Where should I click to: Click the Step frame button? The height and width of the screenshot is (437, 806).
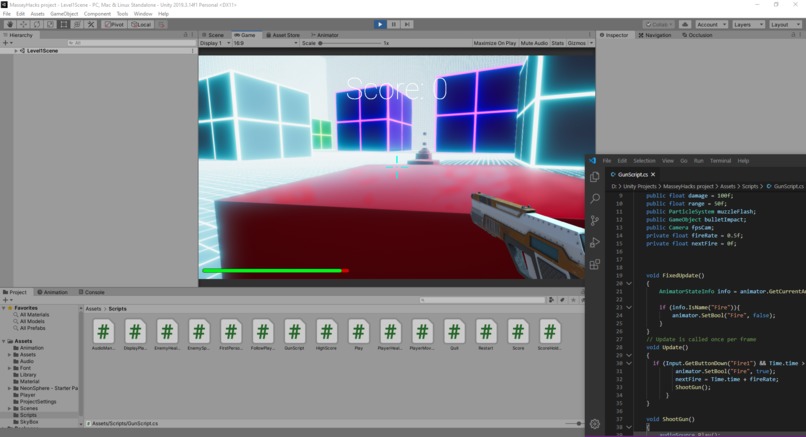pyautogui.click(x=407, y=24)
